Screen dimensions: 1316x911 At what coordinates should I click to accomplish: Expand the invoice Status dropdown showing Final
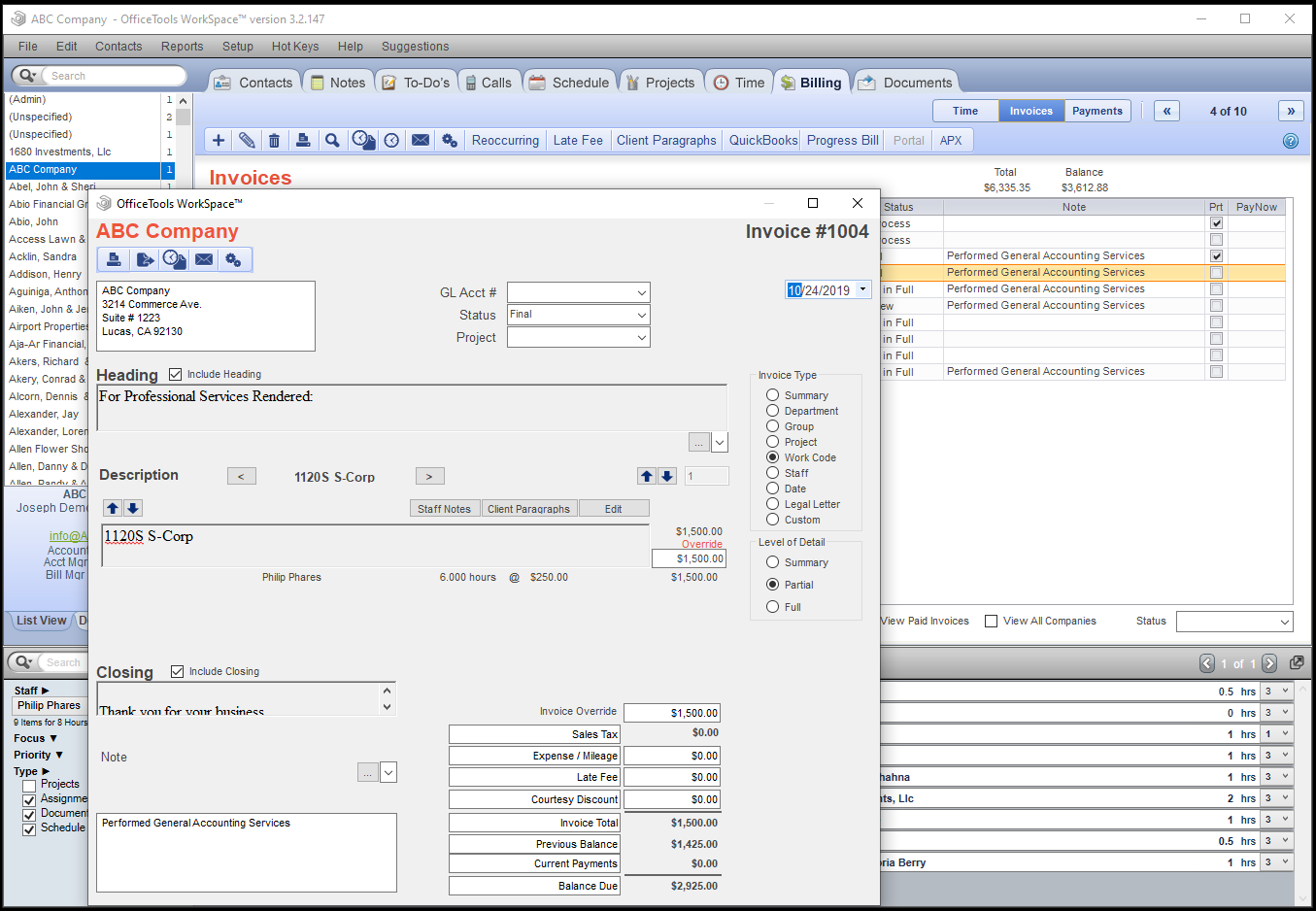641,315
